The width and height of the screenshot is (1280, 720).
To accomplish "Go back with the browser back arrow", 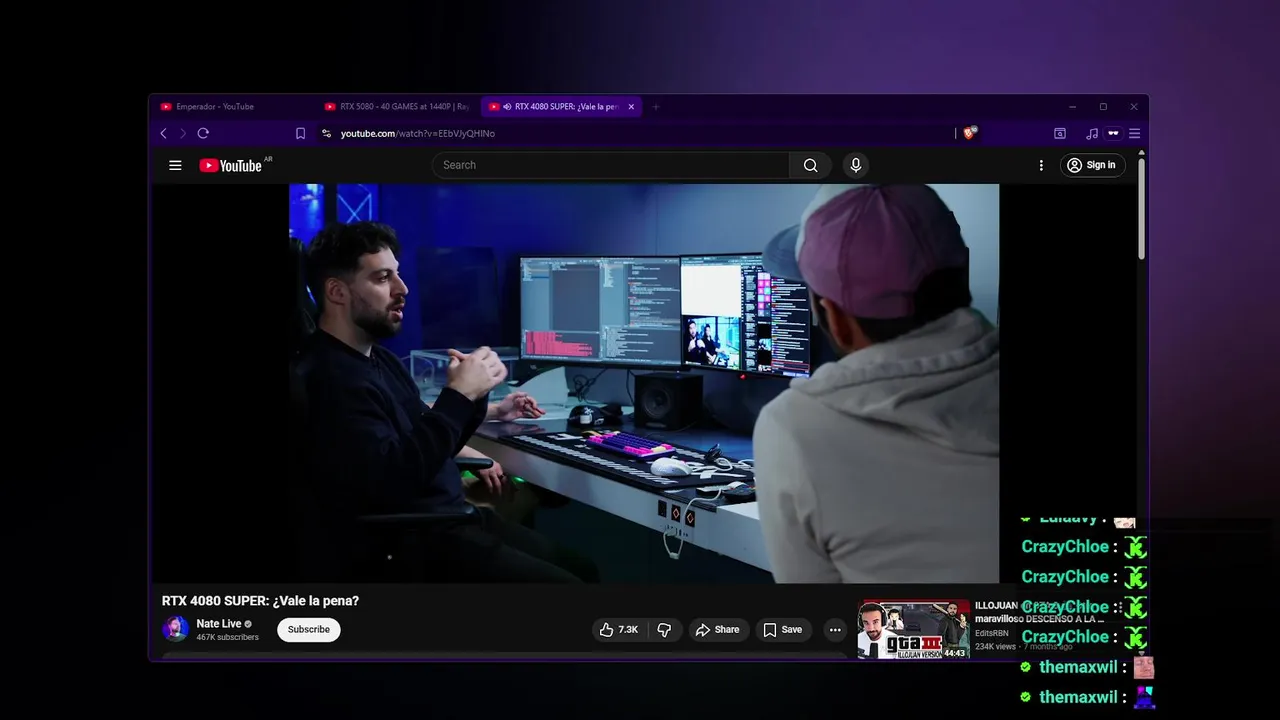I will pyautogui.click(x=164, y=133).
